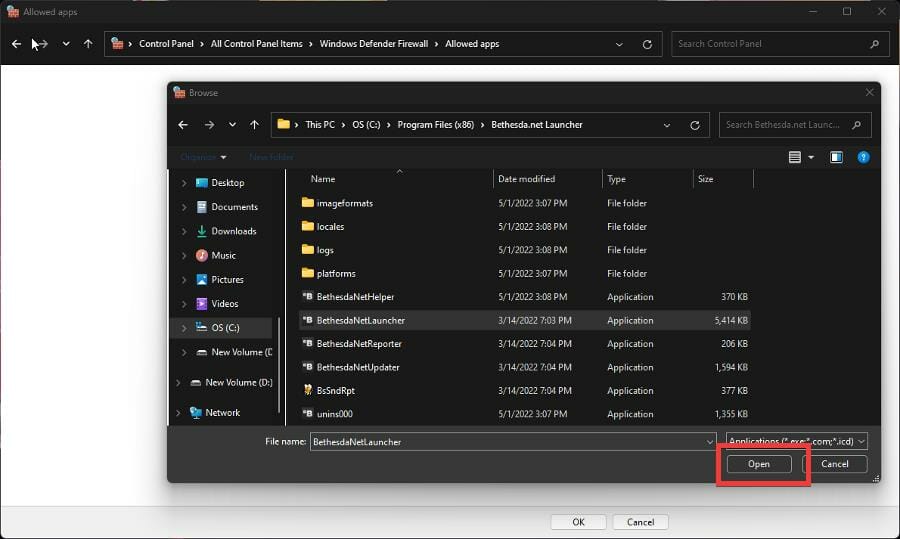Refresh the Control Panel address bar

pos(647,44)
